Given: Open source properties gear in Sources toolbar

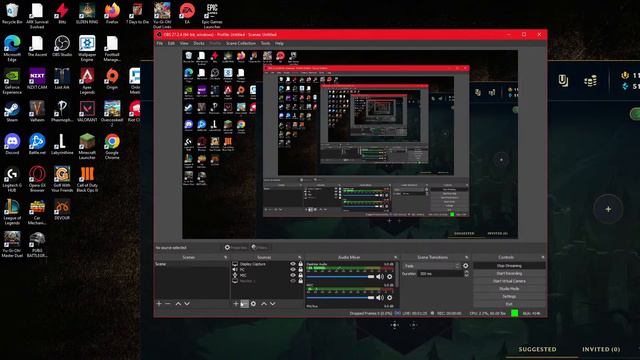Looking at the screenshot, I should click(253, 304).
